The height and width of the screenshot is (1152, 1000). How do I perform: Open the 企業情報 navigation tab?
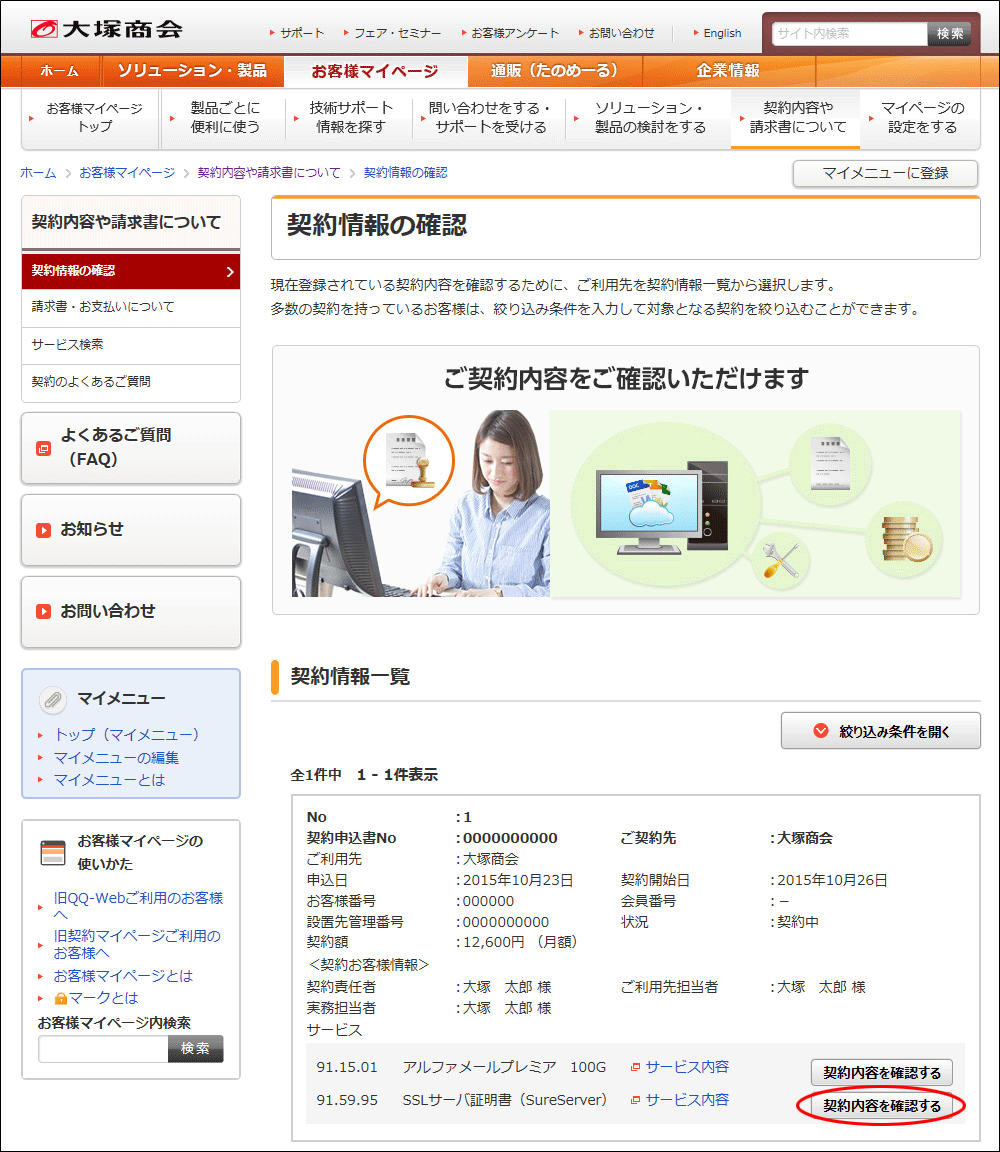pos(728,71)
